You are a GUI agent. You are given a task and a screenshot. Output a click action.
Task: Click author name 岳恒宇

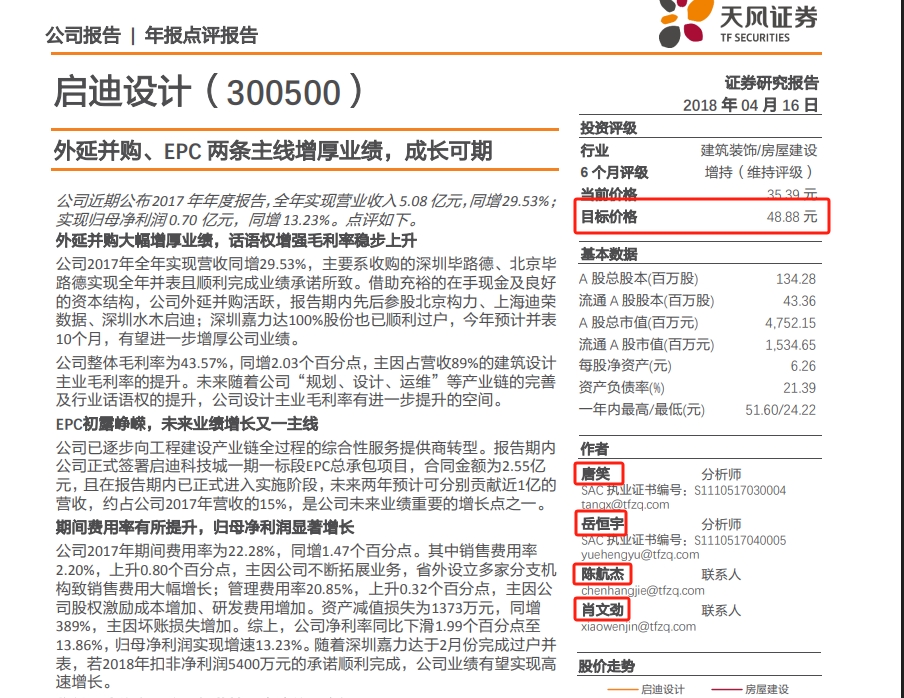[x=602, y=523]
